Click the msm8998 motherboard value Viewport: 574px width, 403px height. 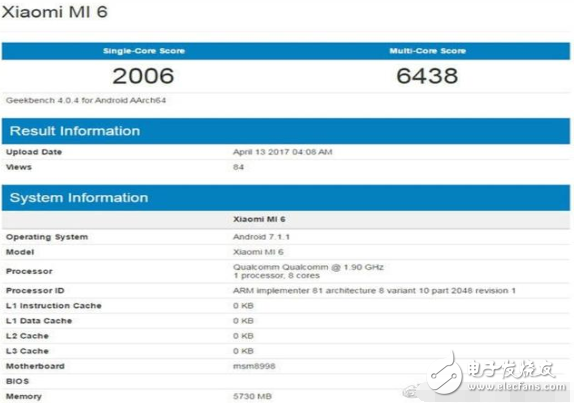point(254,366)
